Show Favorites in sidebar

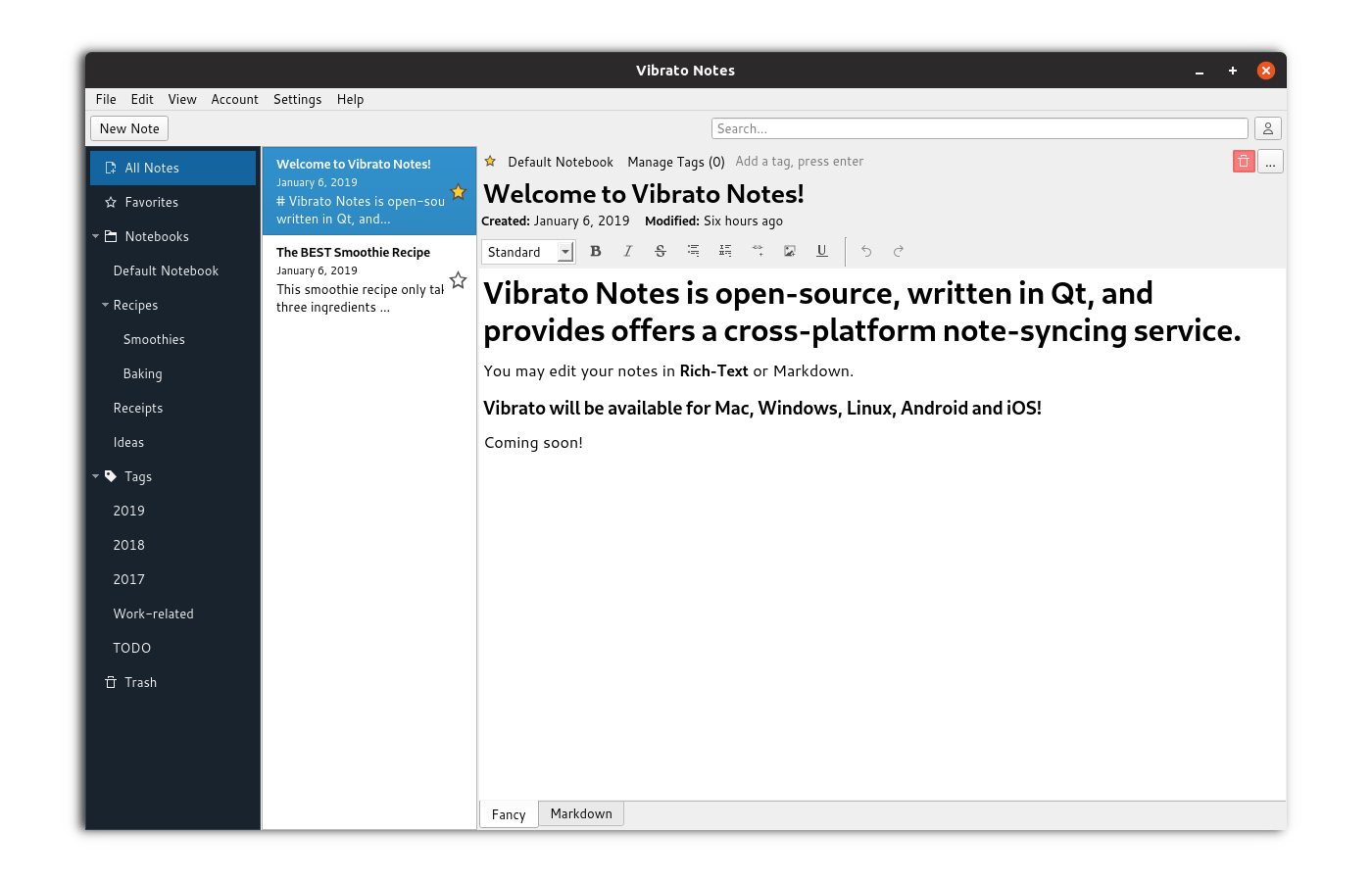[x=173, y=202]
